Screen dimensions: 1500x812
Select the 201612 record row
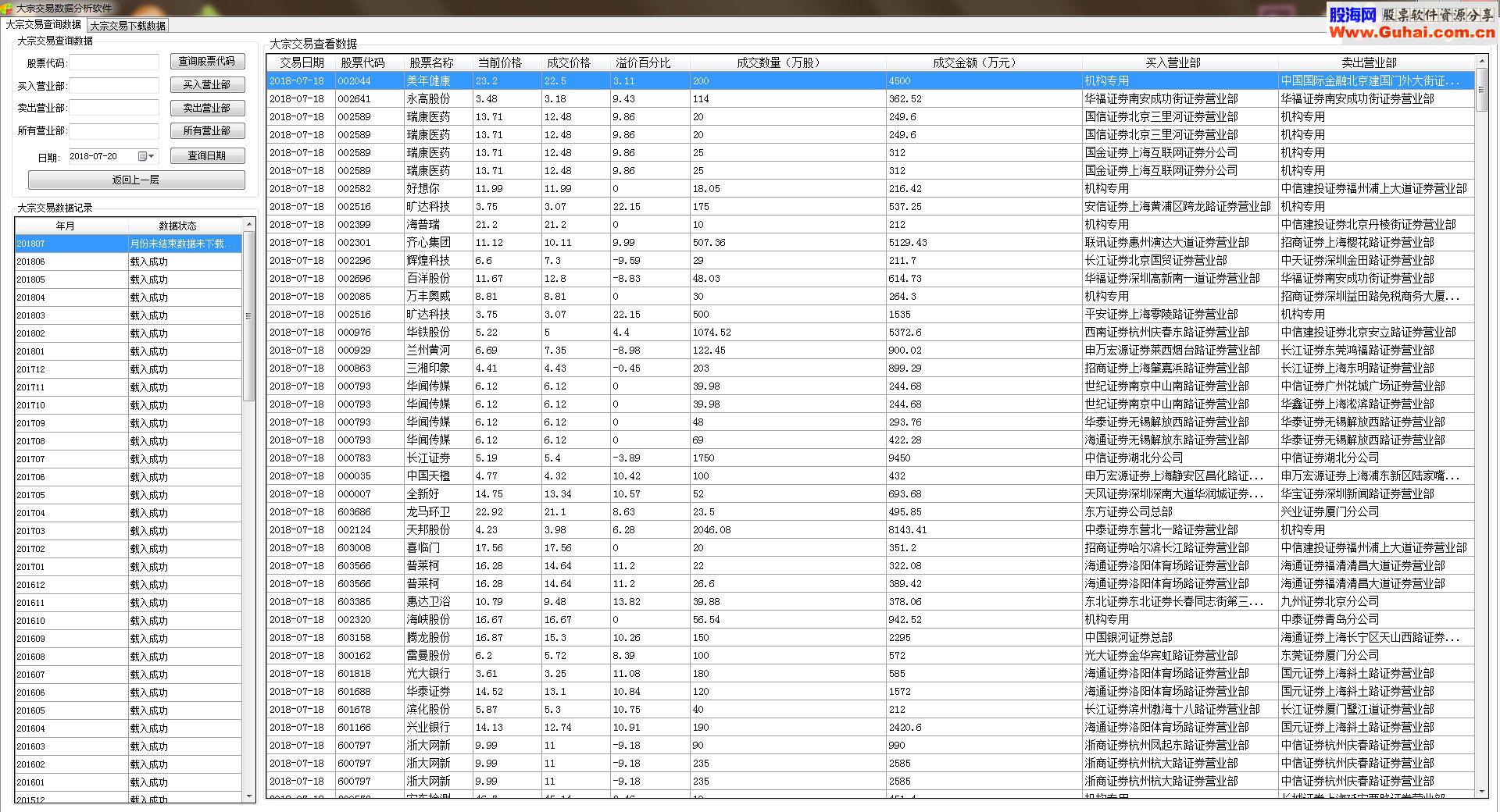[x=129, y=585]
